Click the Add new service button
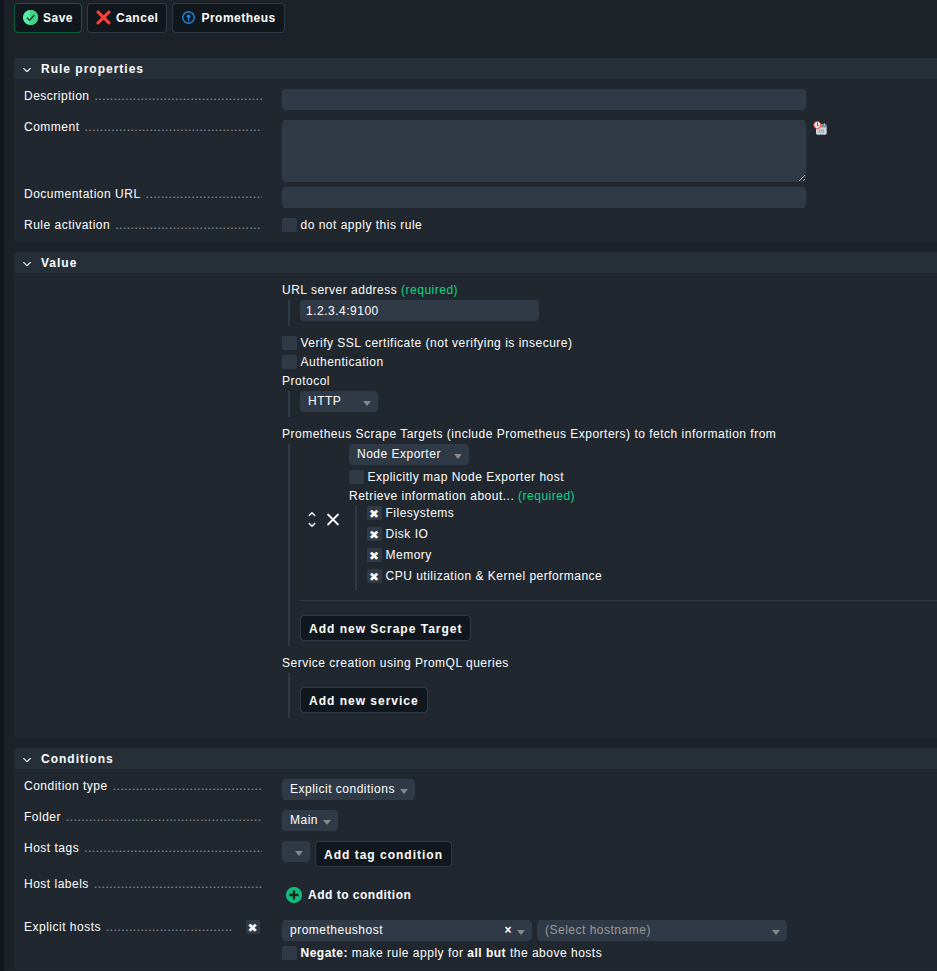Image resolution: width=937 pixels, height=971 pixels. (x=363, y=701)
